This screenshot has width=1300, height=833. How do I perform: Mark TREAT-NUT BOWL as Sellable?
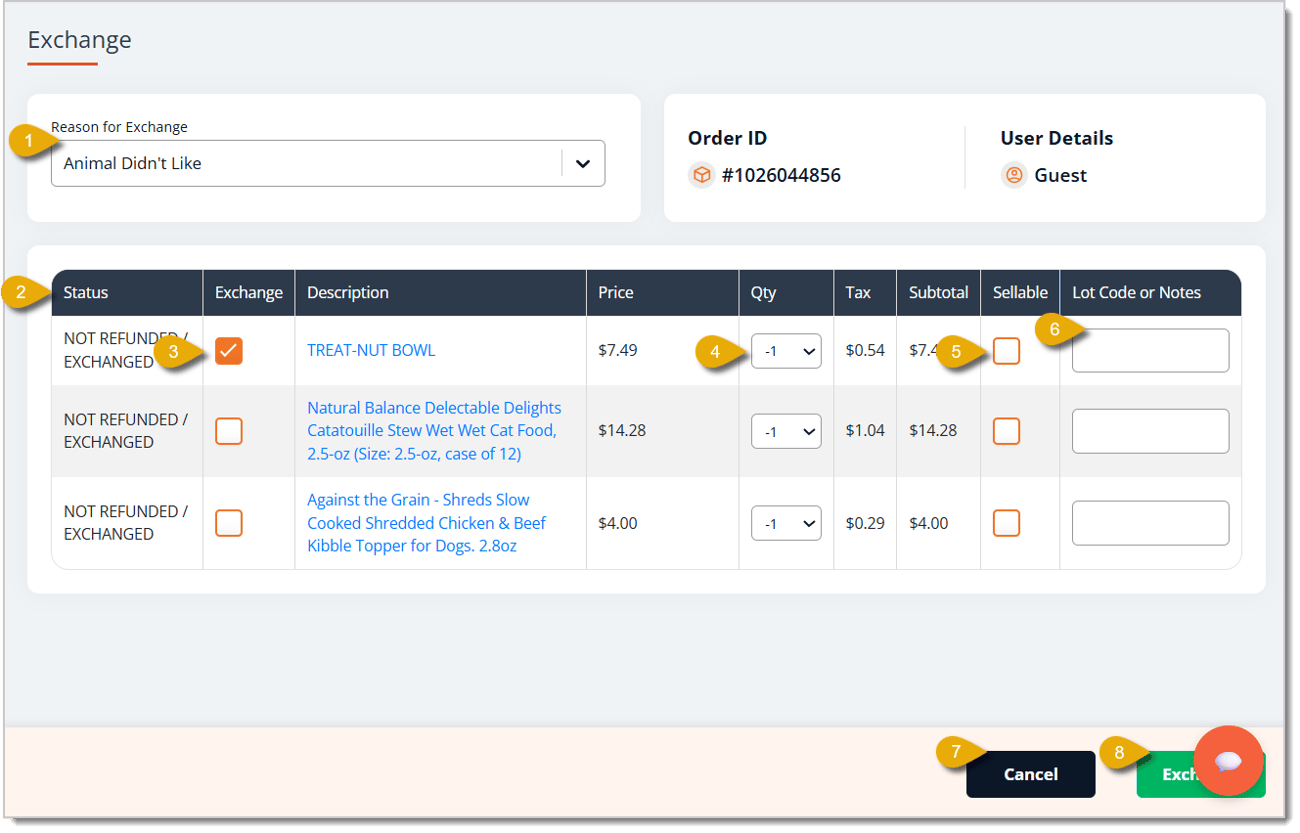pos(1006,351)
